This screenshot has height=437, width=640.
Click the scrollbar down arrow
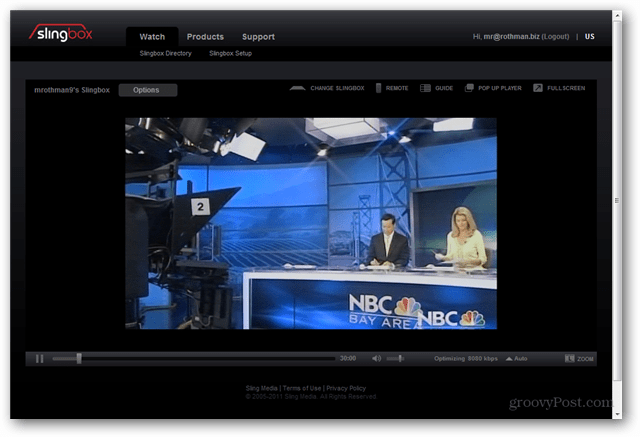click(x=617, y=414)
